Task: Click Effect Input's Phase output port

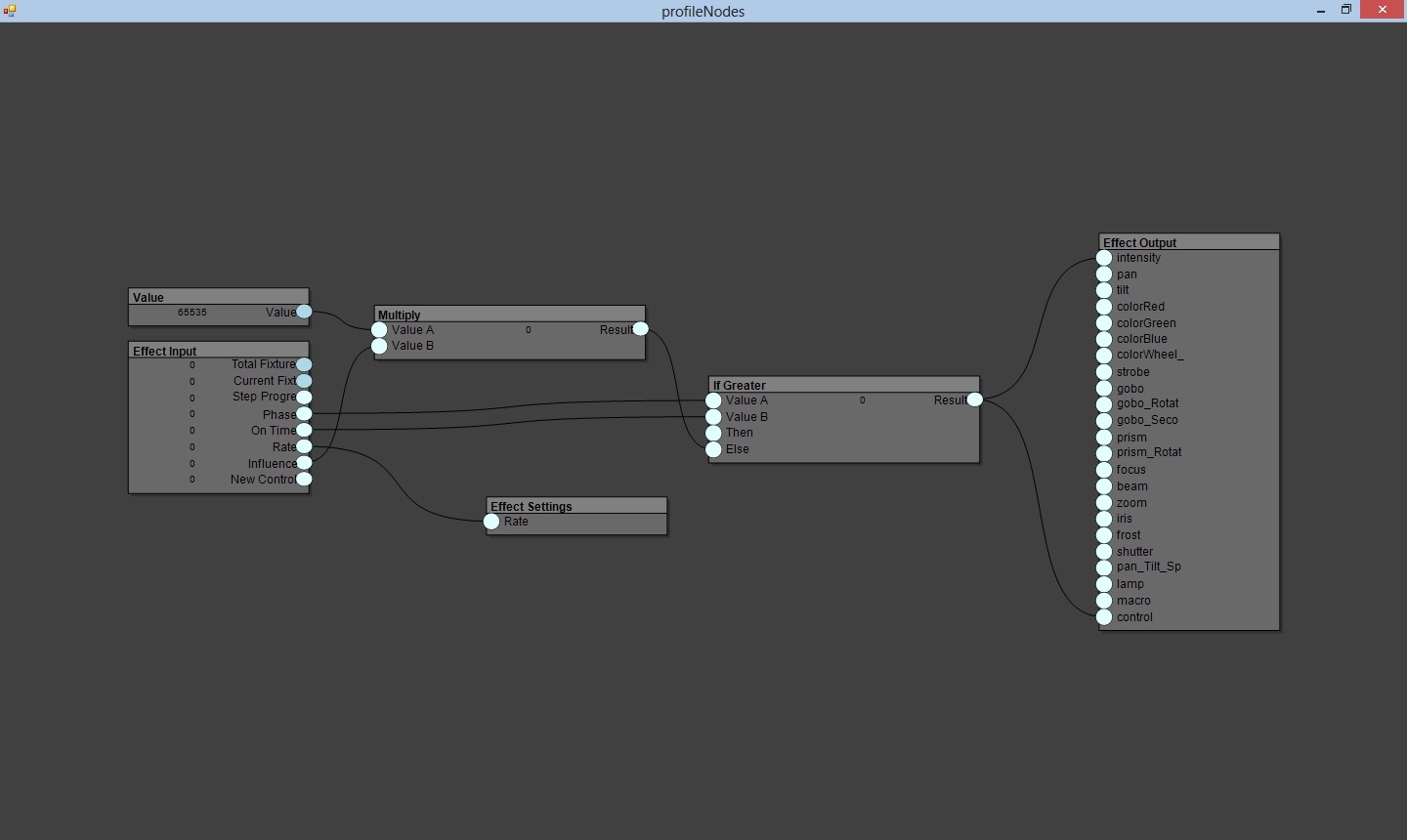Action: coord(304,414)
